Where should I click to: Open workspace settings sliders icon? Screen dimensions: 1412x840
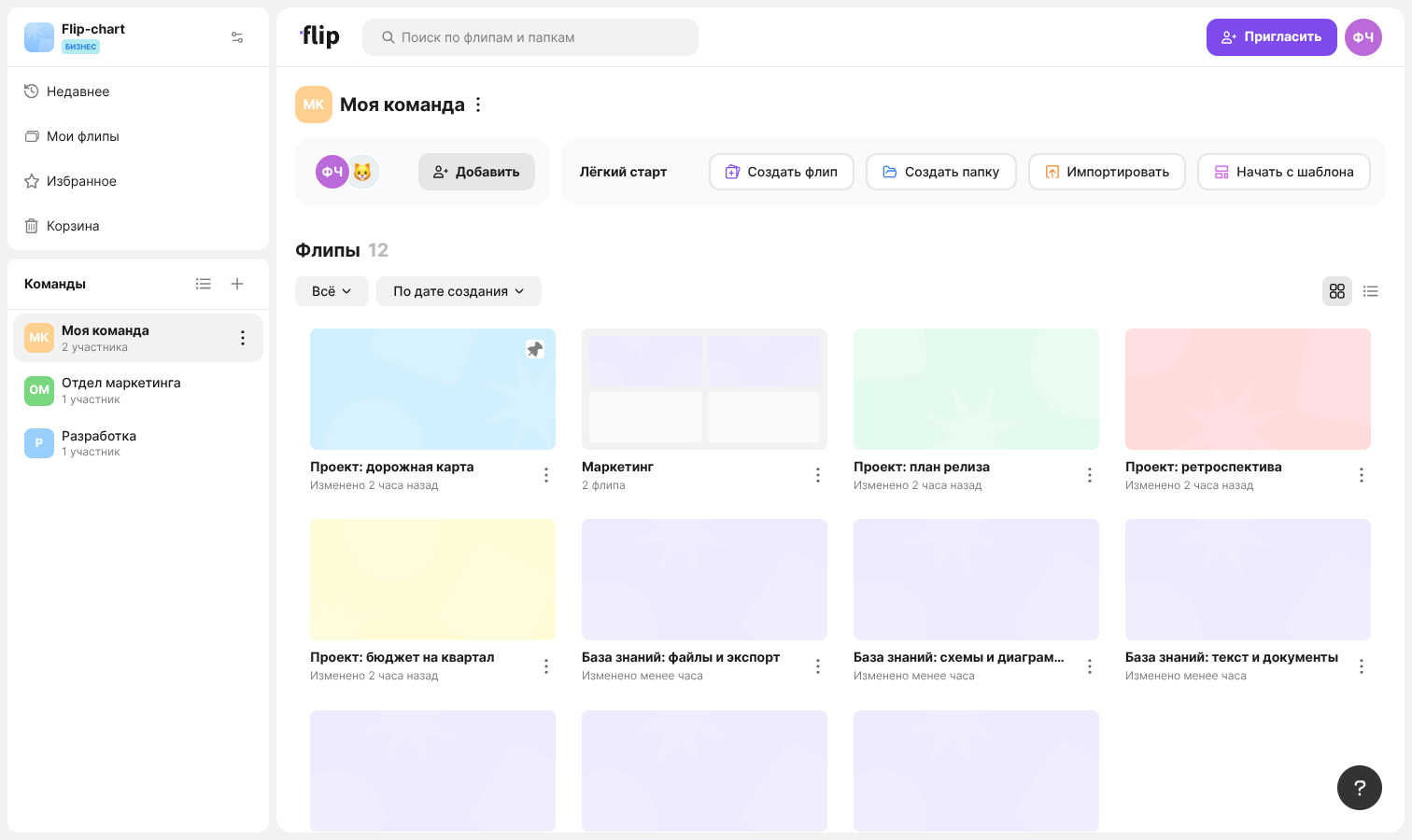pyautogui.click(x=237, y=37)
